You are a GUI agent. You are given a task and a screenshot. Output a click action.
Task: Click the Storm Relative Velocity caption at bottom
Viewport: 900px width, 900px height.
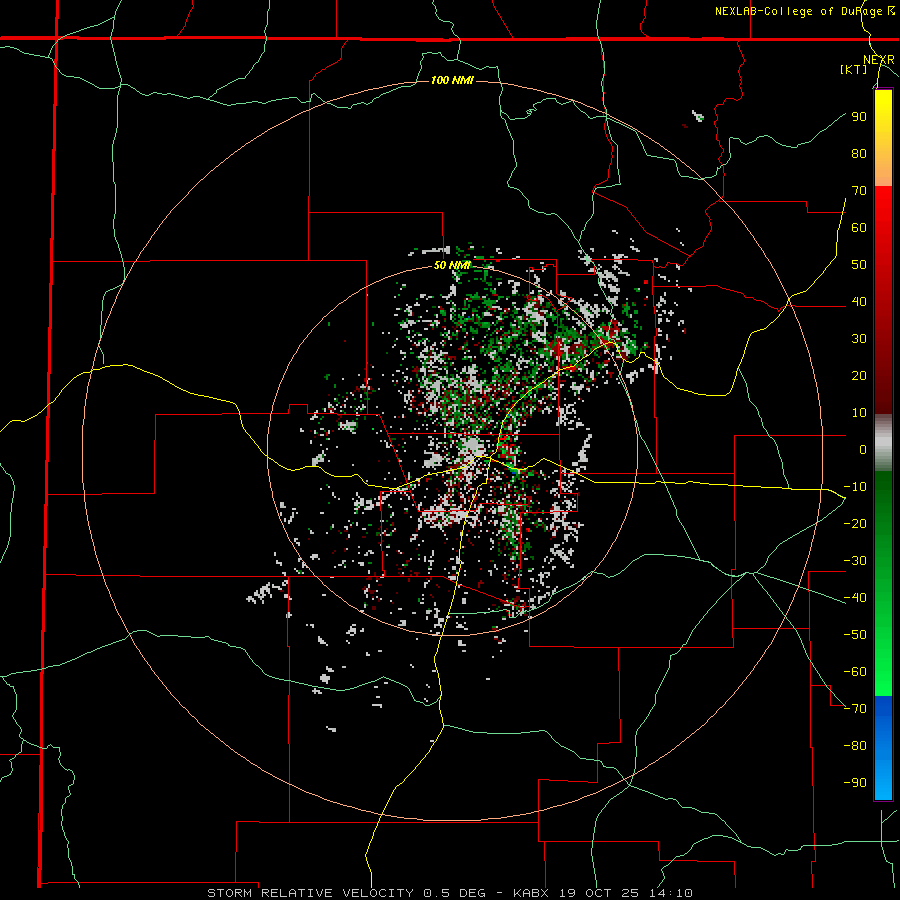click(x=450, y=893)
